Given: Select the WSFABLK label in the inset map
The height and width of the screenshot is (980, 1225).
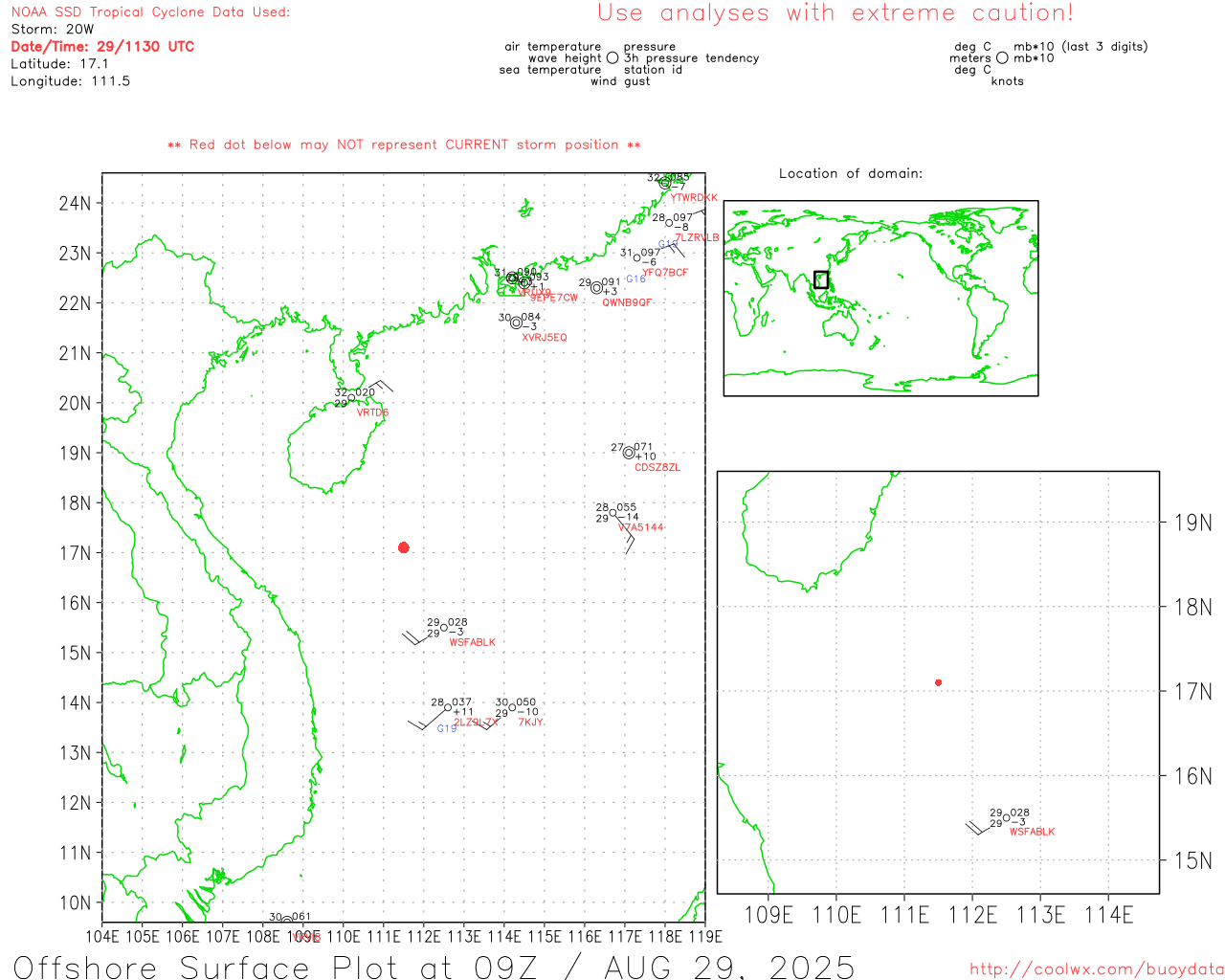Looking at the screenshot, I should (x=1033, y=832).
